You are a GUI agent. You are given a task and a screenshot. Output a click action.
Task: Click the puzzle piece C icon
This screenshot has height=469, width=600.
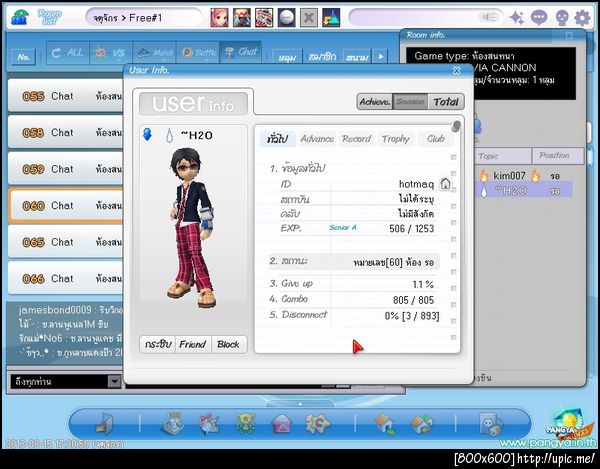(x=317, y=423)
